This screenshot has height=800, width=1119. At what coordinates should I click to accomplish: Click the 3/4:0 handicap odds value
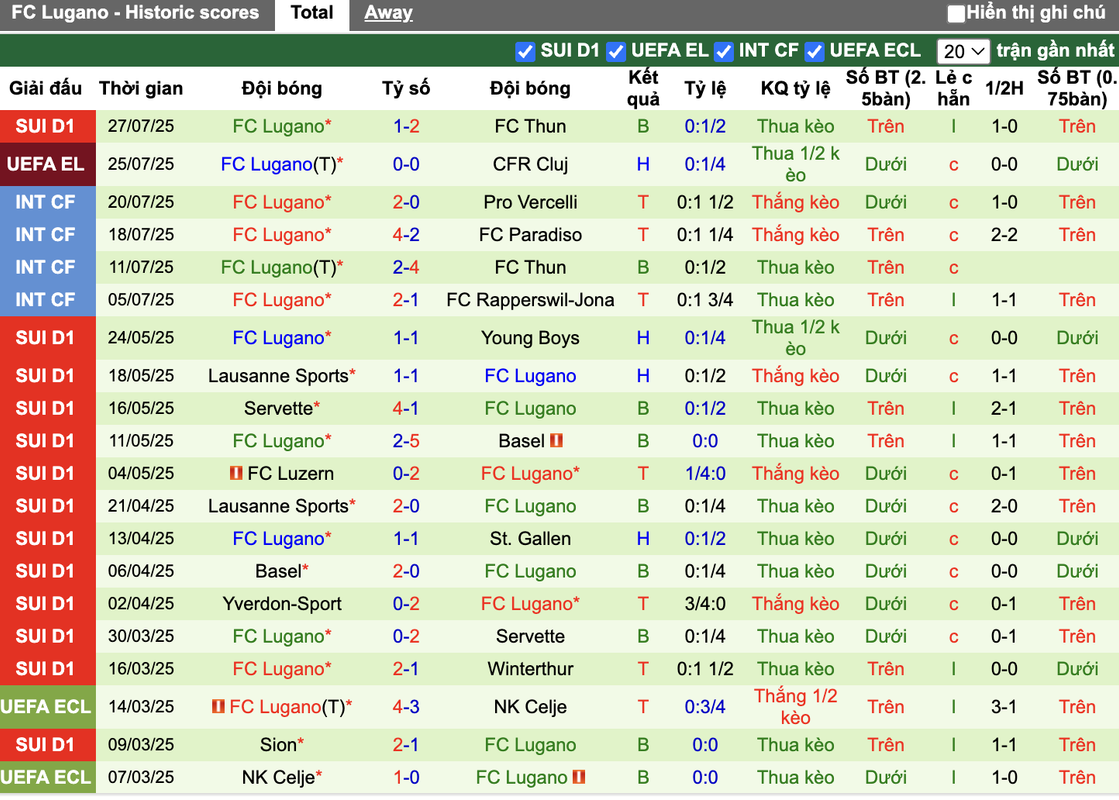coord(705,604)
